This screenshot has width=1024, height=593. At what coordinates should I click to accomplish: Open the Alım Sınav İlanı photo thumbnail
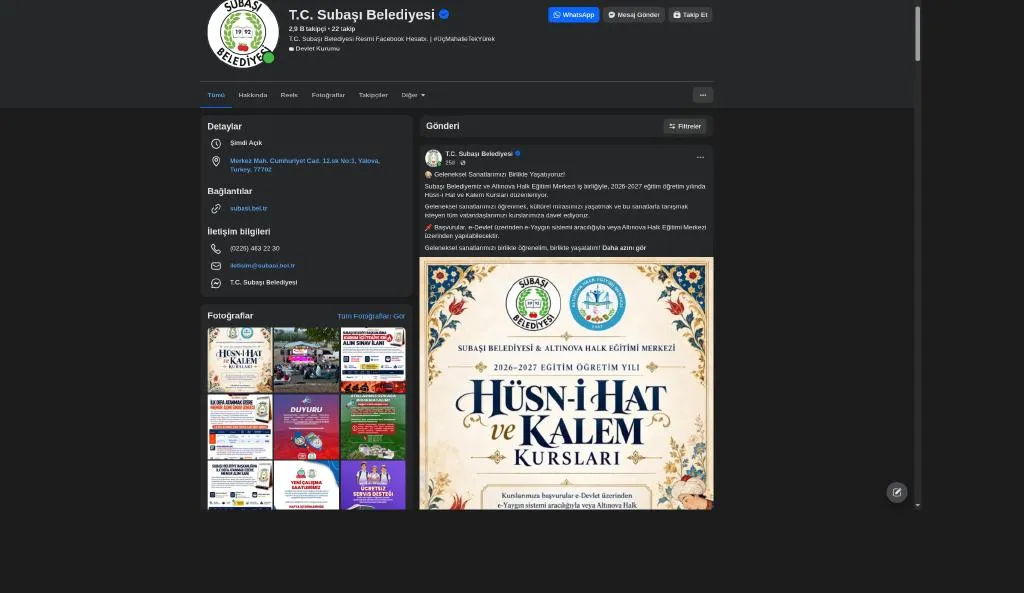373,360
